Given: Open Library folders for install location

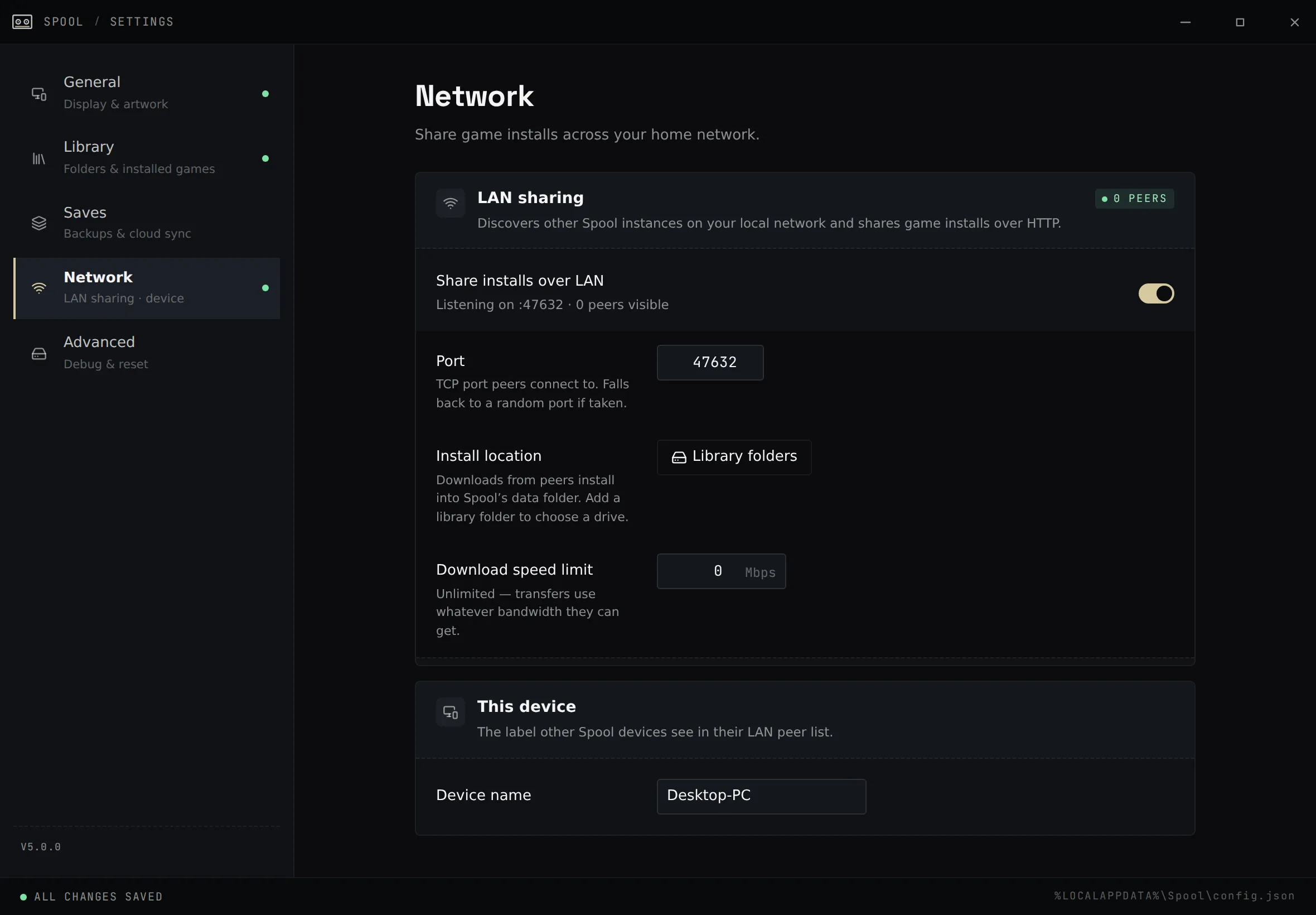Looking at the screenshot, I should [734, 458].
